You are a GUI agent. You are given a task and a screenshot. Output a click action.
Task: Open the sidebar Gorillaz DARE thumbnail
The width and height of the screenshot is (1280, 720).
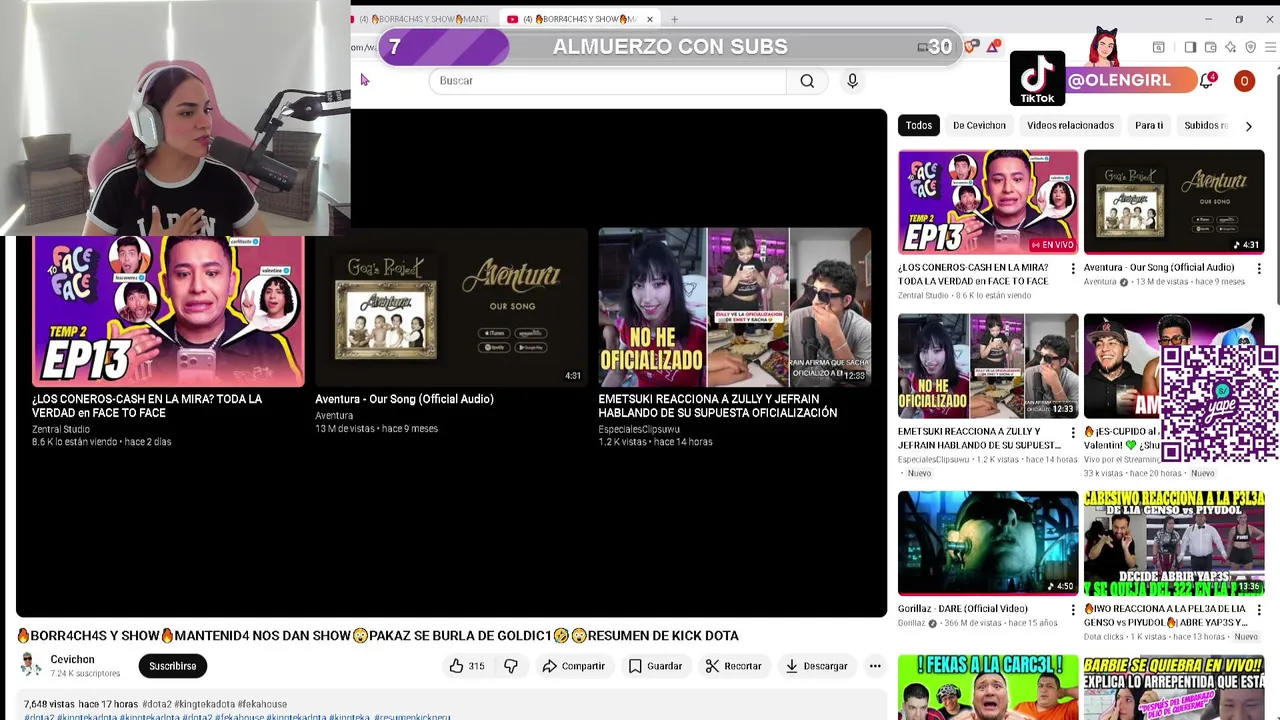pyautogui.click(x=988, y=543)
